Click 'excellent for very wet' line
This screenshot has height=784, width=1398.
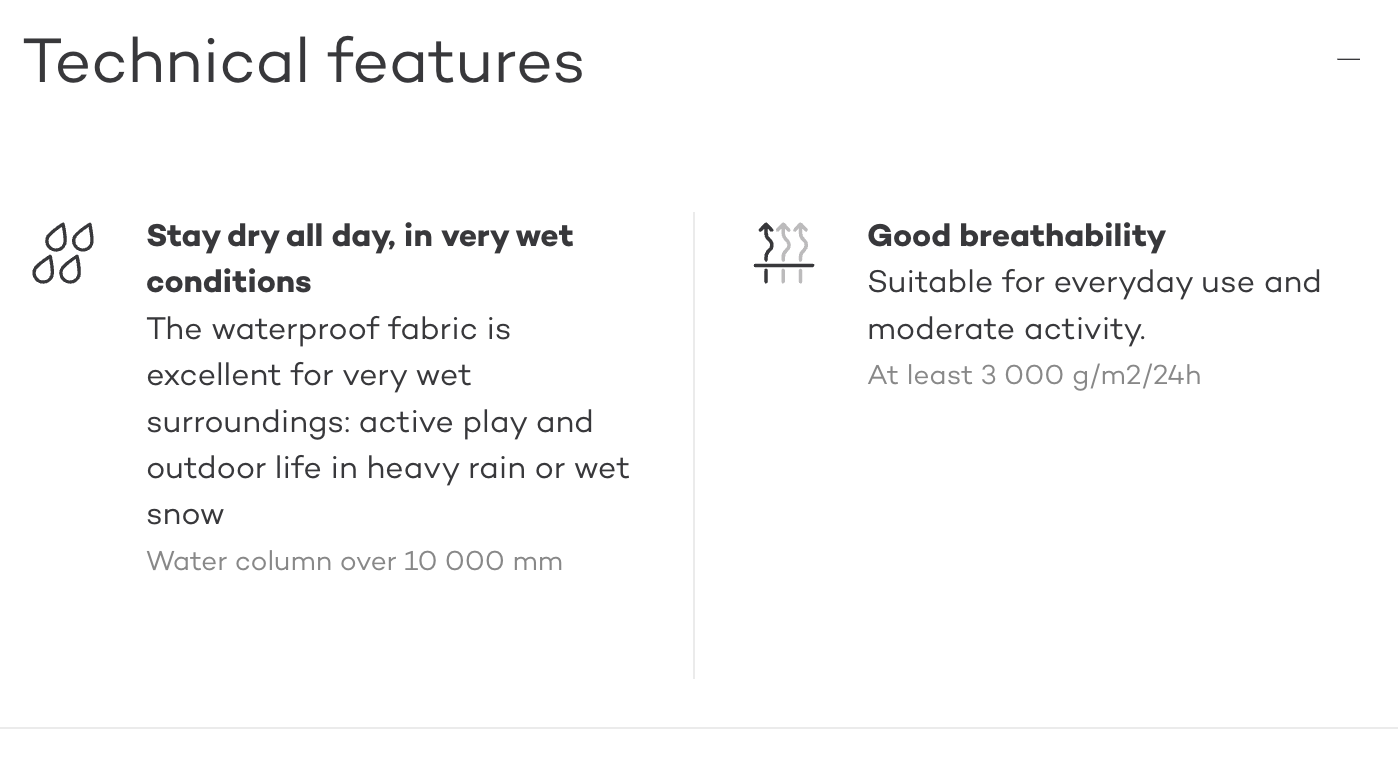[x=308, y=375]
